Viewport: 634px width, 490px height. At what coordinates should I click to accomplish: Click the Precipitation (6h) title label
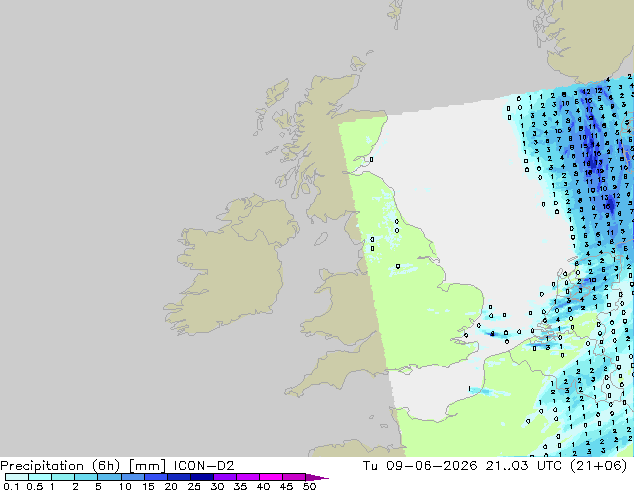[x=60, y=466]
